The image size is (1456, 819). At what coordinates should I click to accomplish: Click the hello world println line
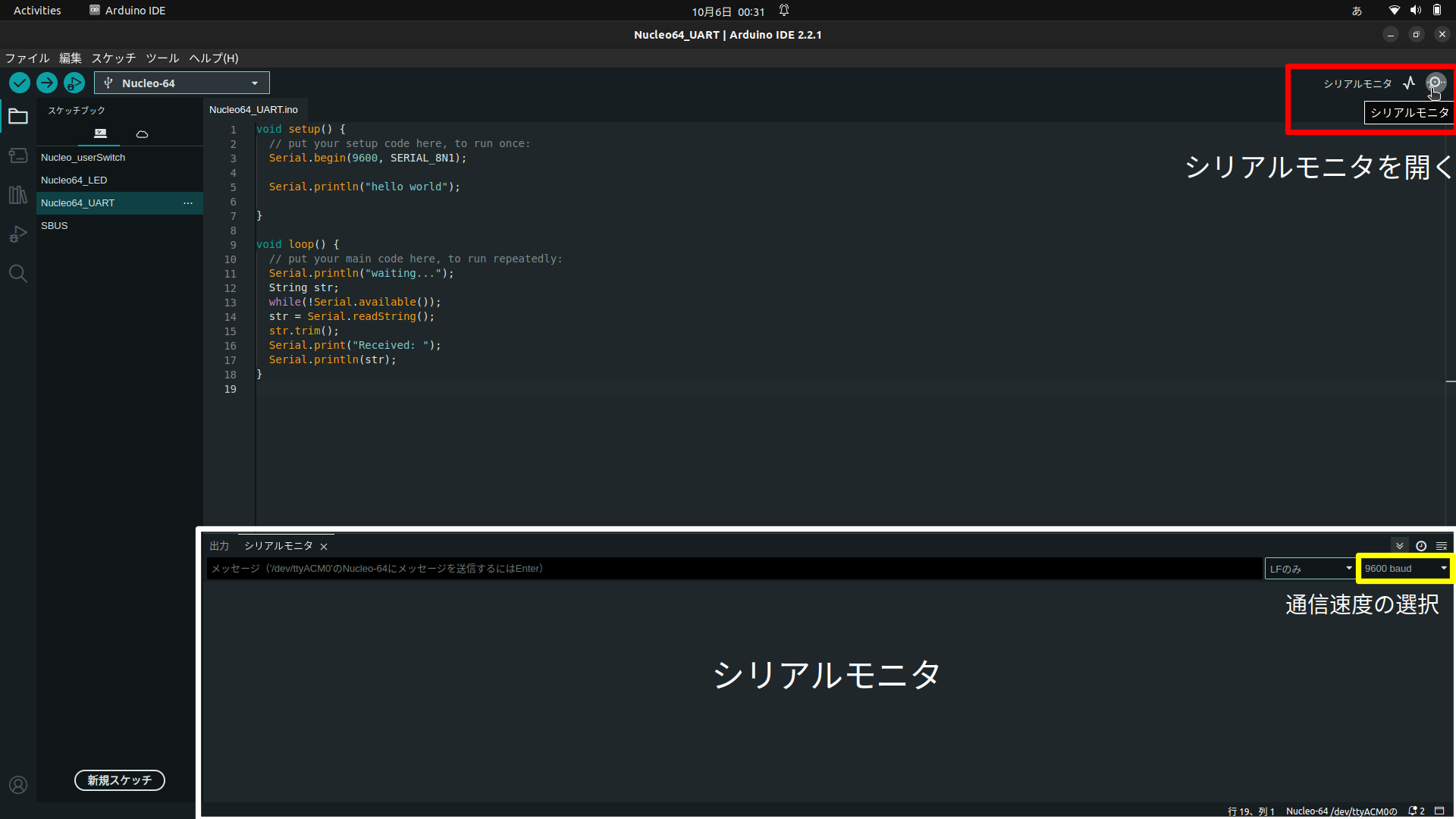[365, 187]
